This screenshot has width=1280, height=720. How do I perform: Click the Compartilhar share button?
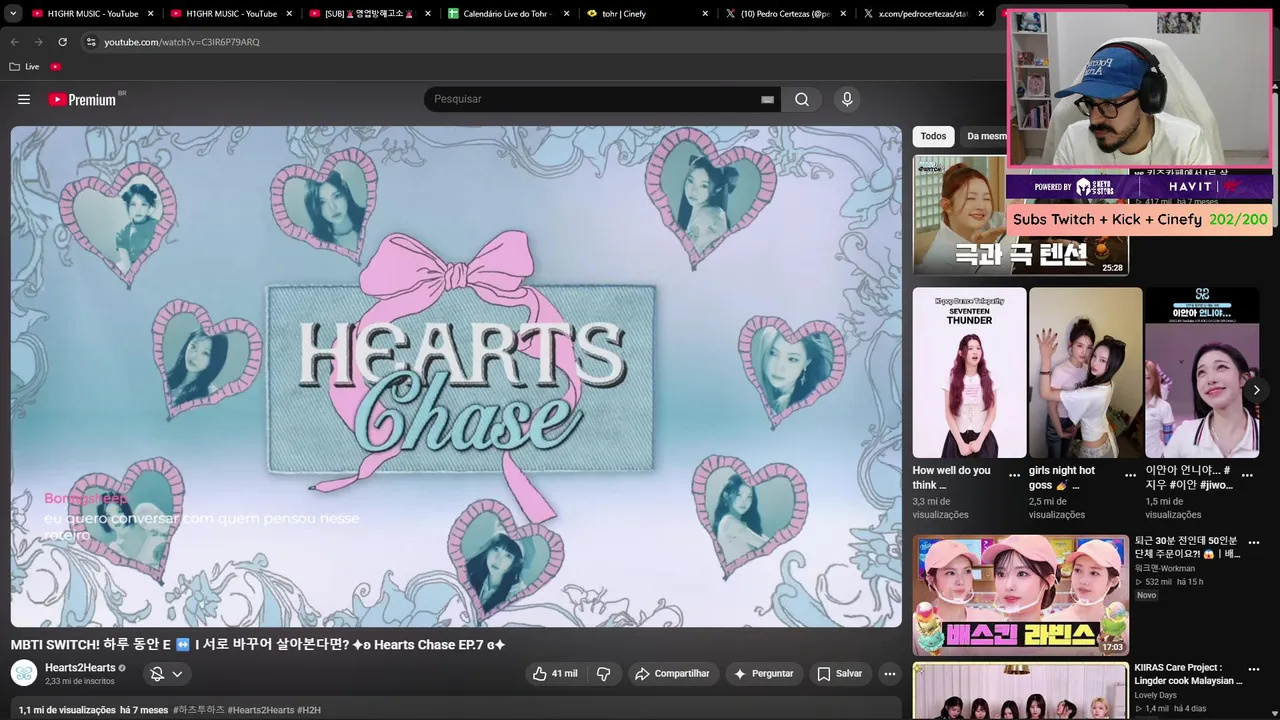[x=672, y=674]
